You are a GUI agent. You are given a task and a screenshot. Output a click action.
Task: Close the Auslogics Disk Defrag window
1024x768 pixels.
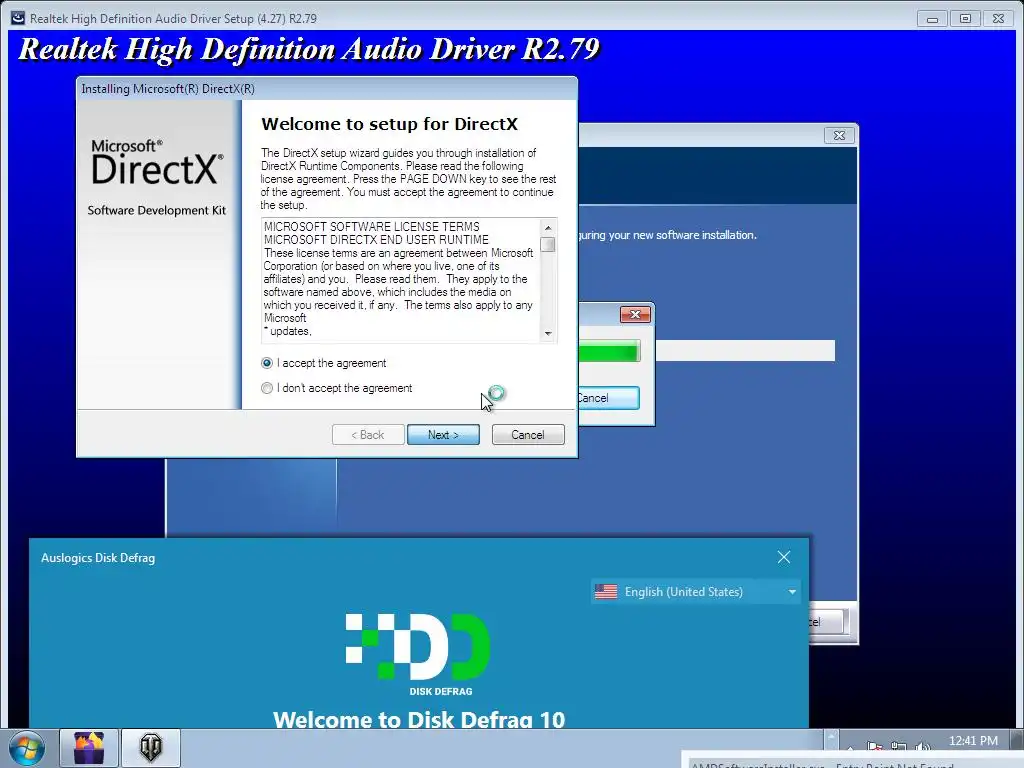784,557
